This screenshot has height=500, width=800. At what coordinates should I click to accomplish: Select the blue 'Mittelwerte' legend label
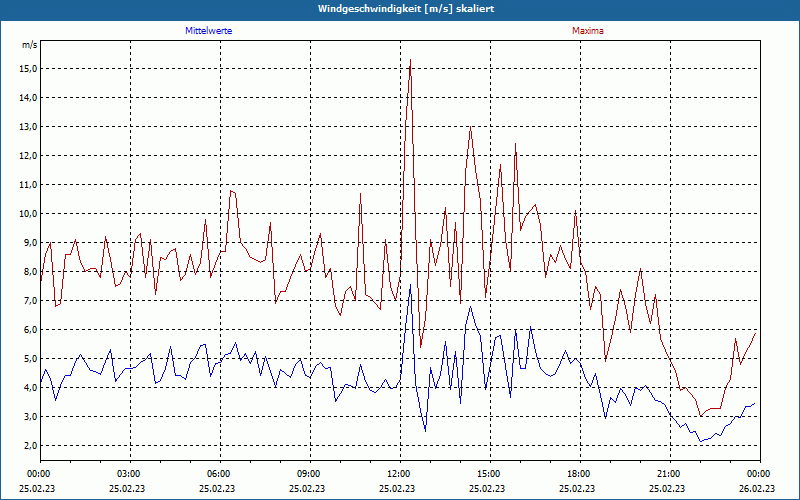coord(209,31)
